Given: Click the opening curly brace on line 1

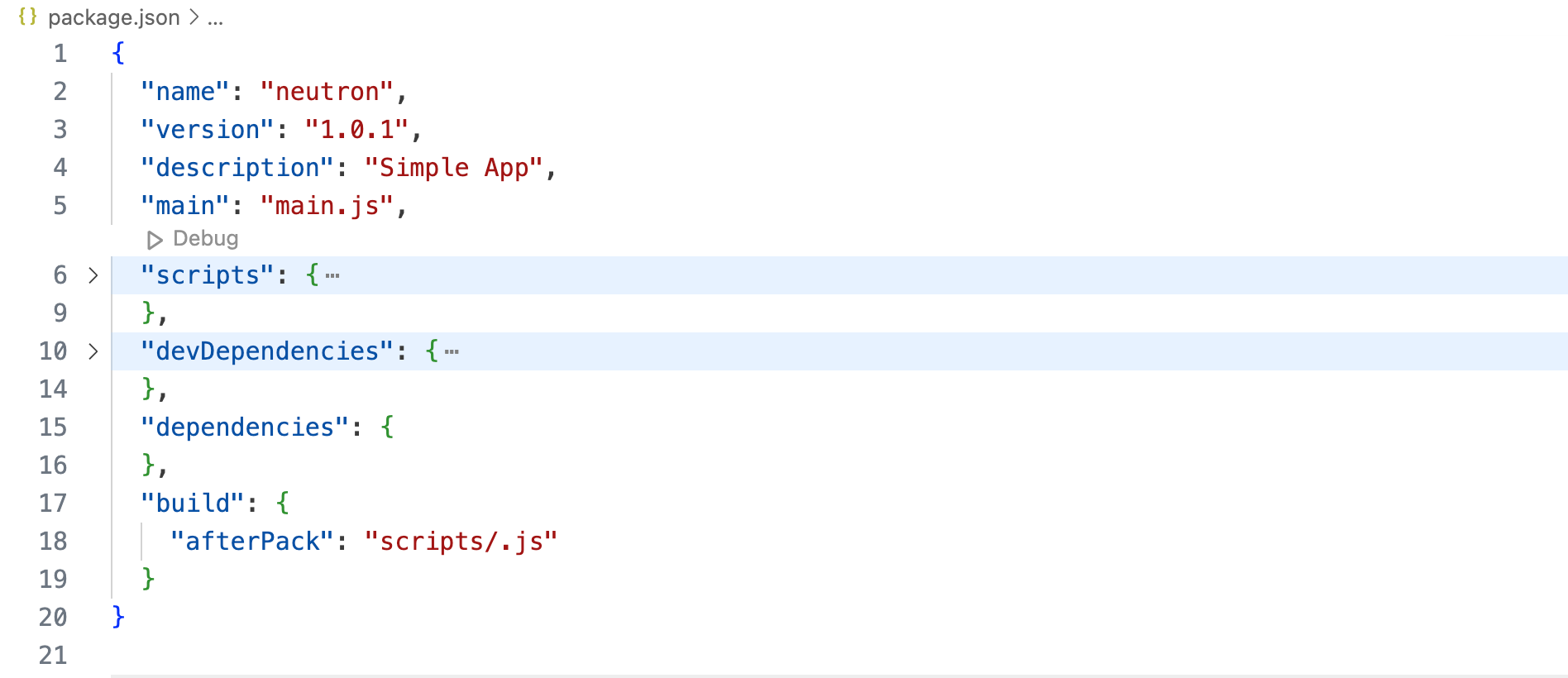Looking at the screenshot, I should coord(118,54).
